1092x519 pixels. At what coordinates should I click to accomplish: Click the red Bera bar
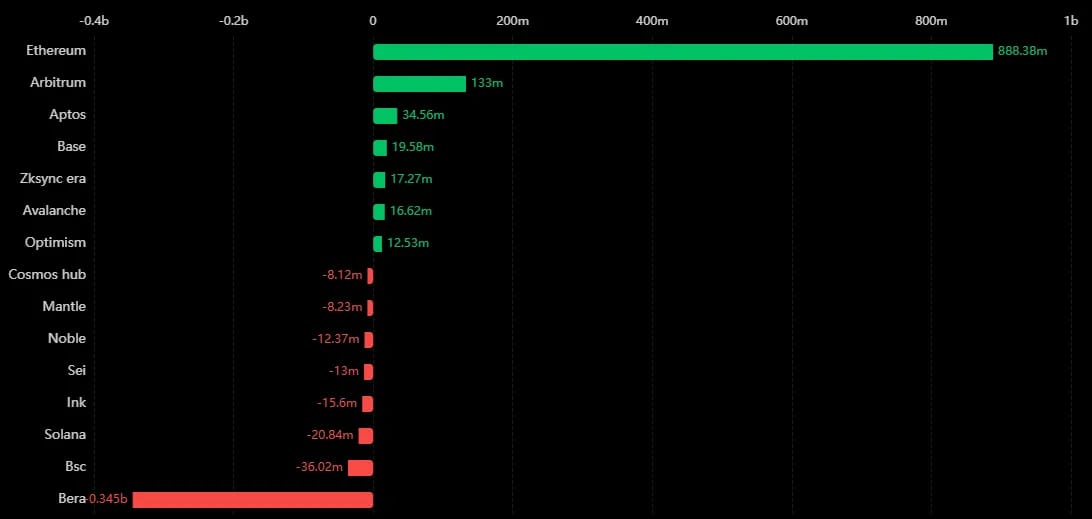(x=253, y=499)
